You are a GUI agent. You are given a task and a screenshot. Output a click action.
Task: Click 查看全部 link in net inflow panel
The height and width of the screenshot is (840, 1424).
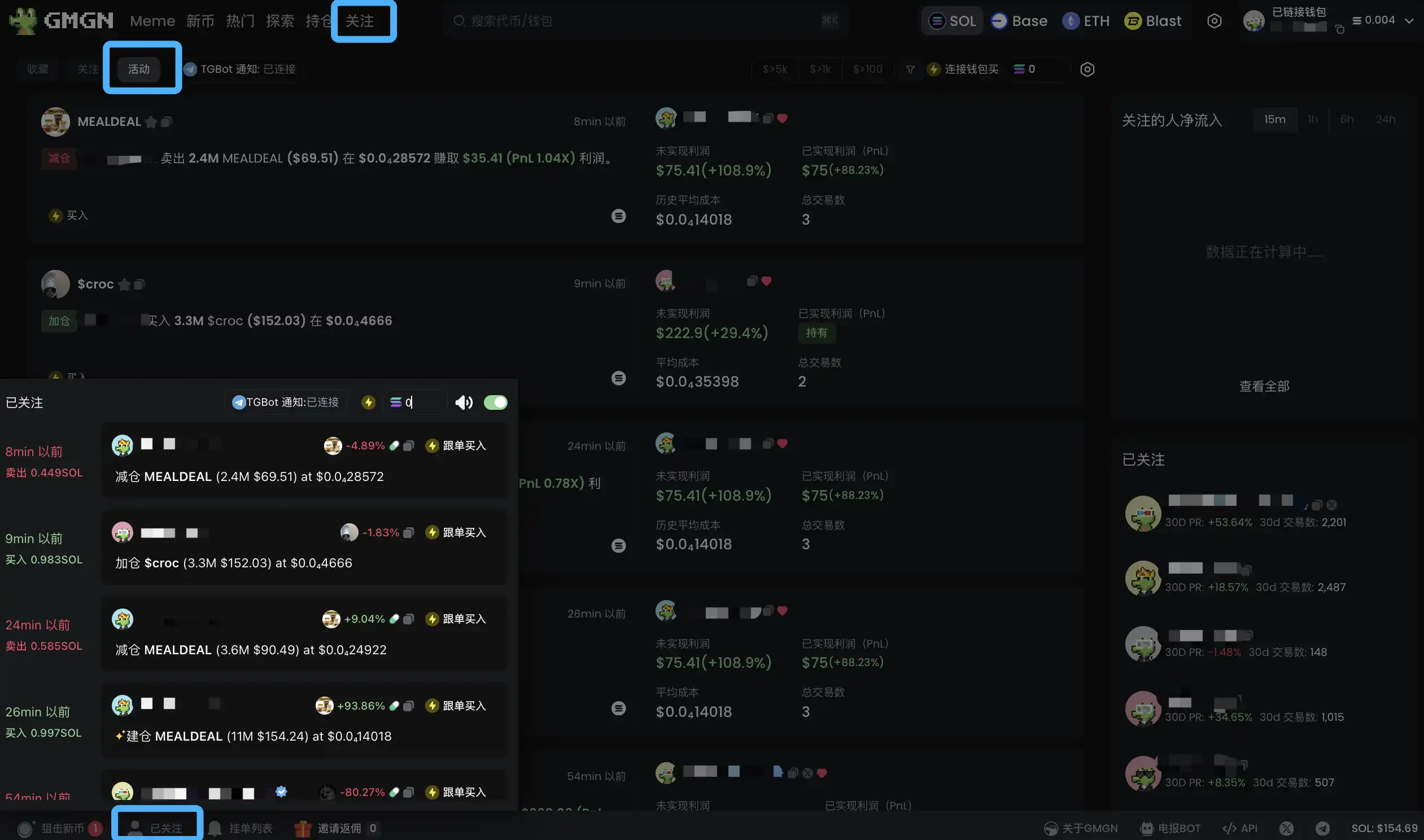(x=1264, y=386)
